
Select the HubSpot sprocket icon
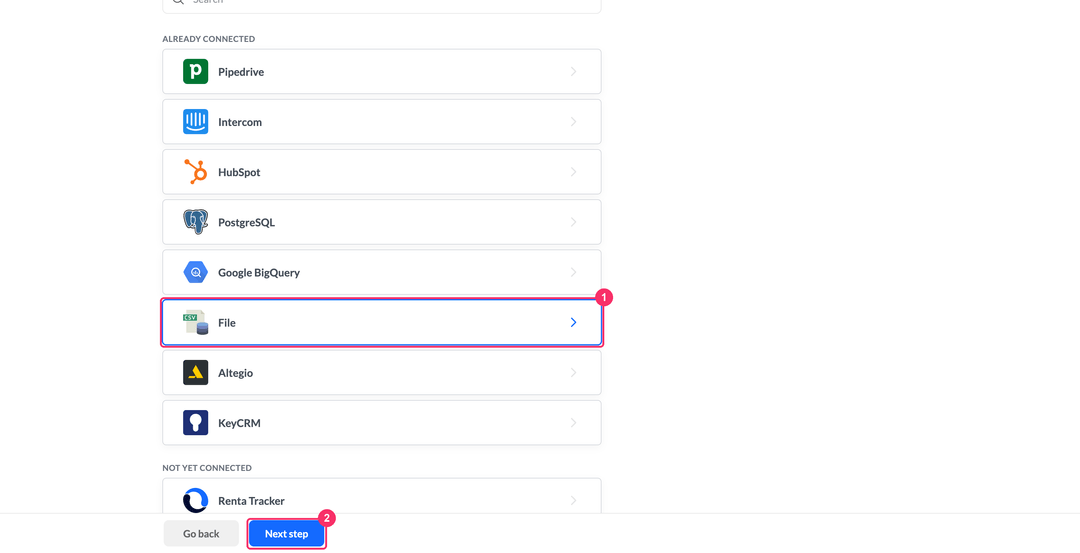click(x=196, y=172)
